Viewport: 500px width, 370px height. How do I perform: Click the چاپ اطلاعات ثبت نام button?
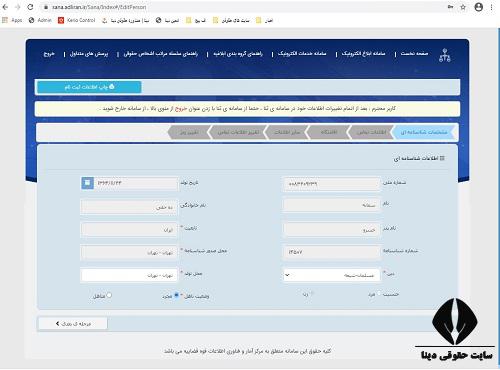pyautogui.click(x=89, y=87)
